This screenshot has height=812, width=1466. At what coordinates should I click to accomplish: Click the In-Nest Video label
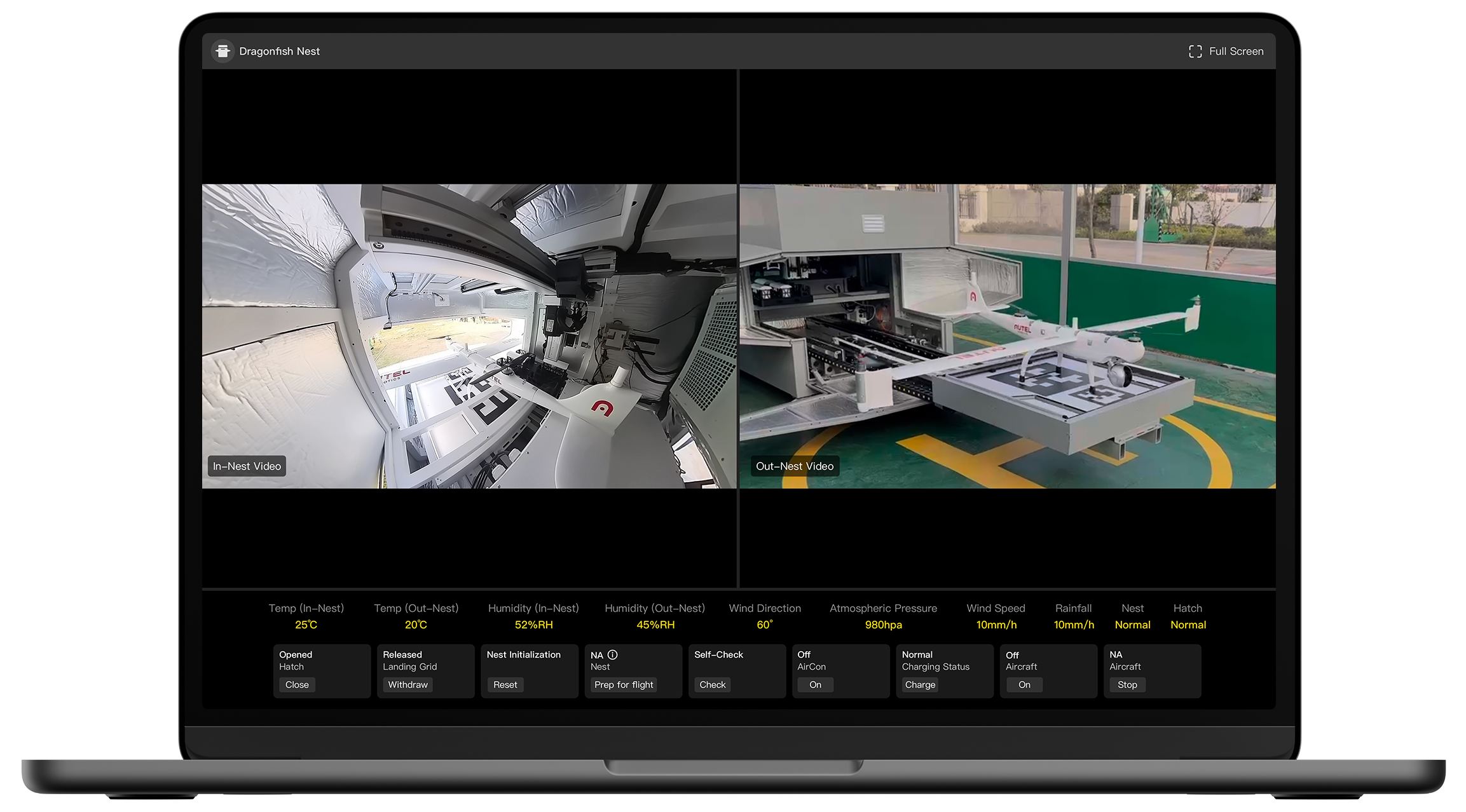tap(247, 466)
